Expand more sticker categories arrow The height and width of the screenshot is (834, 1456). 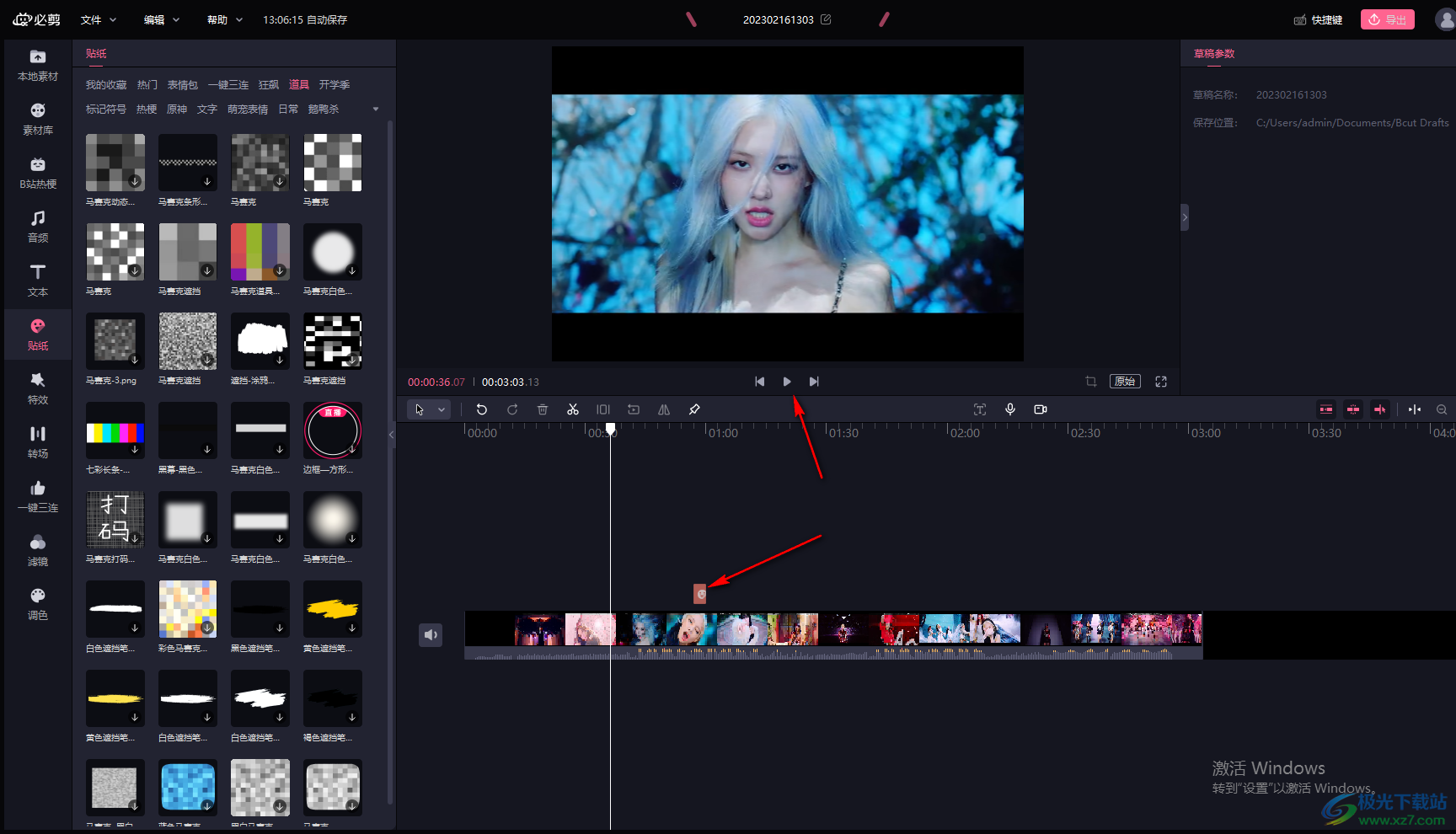tap(376, 109)
